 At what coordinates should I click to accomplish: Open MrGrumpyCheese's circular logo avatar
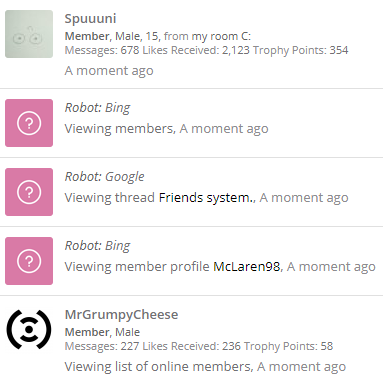pos(29,329)
